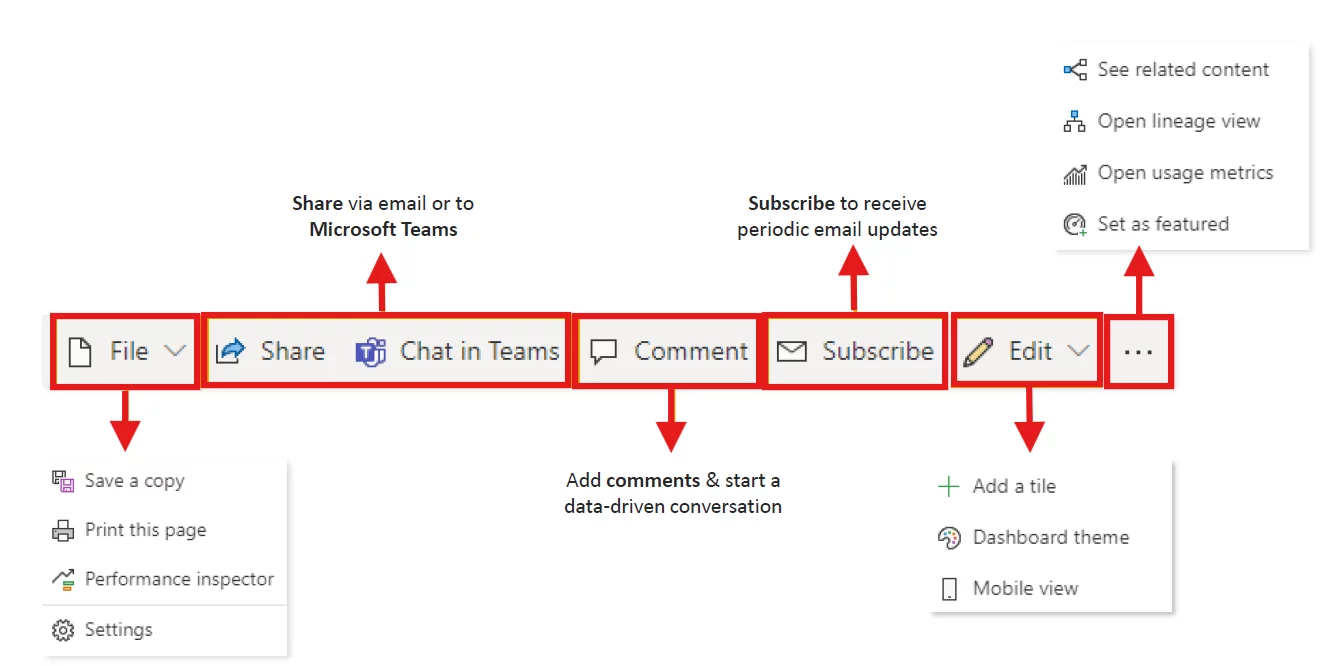
Task: Click the Subscribe envelope icon
Action: [791, 351]
